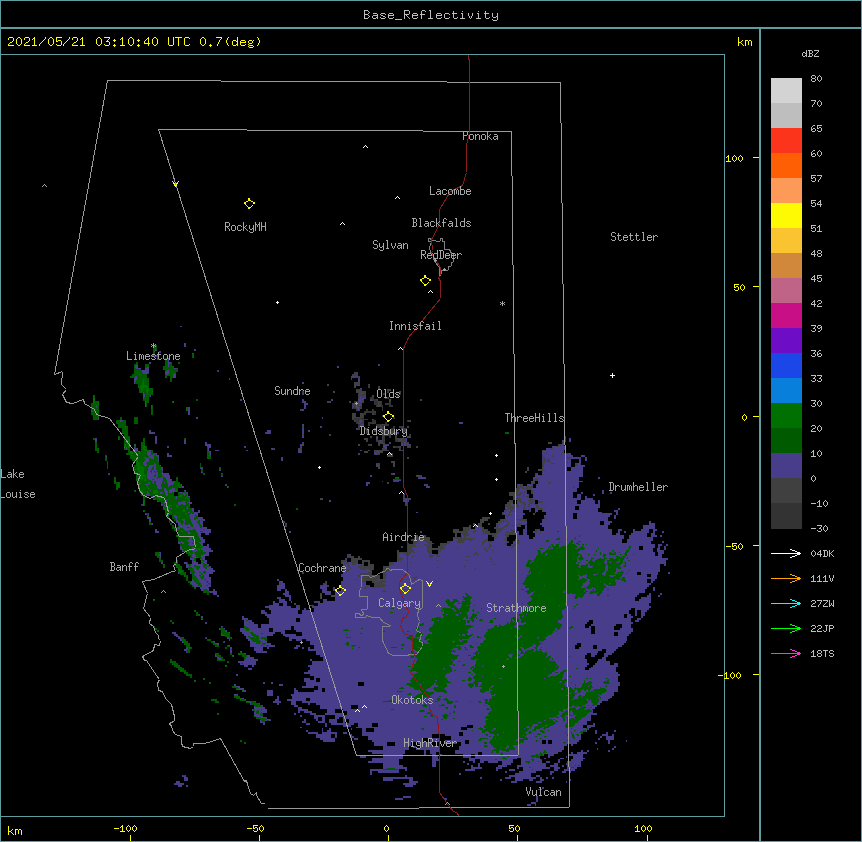Screen dimensions: 862x842
Task: Click the dBZ legend heading
Action: point(810,54)
